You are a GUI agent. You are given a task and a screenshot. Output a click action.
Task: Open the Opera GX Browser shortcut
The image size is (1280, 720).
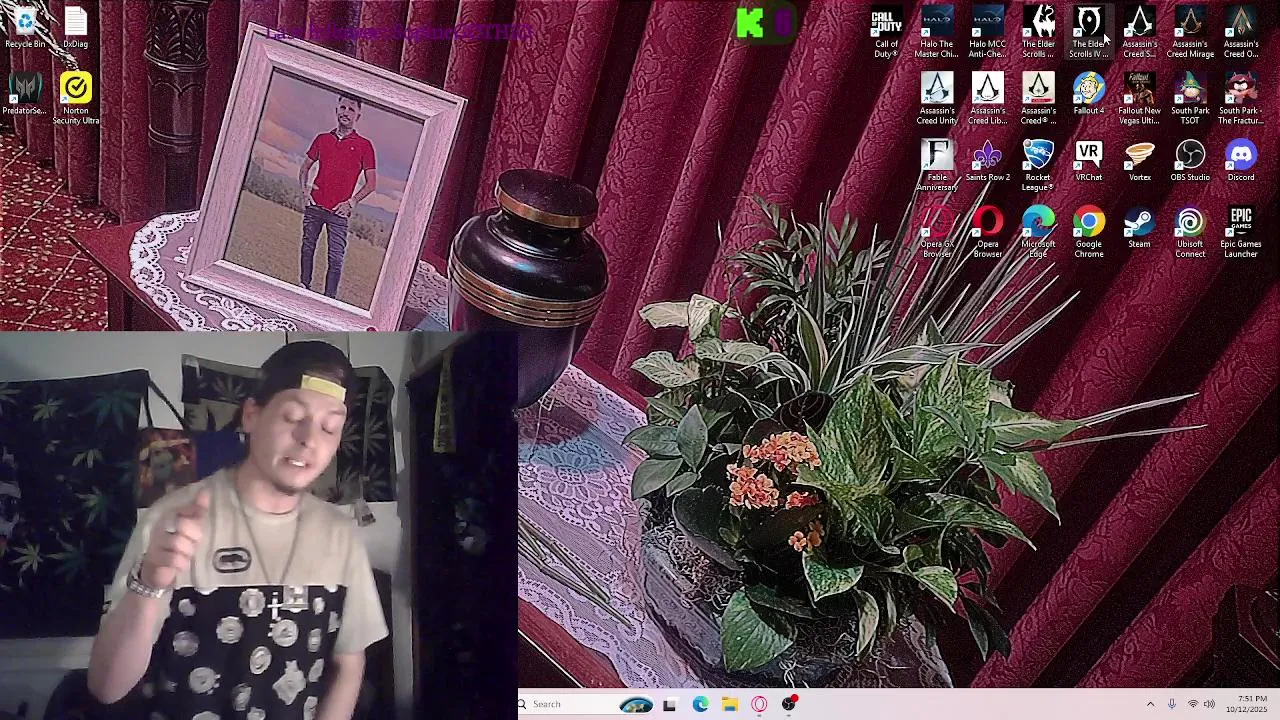pyautogui.click(x=937, y=232)
